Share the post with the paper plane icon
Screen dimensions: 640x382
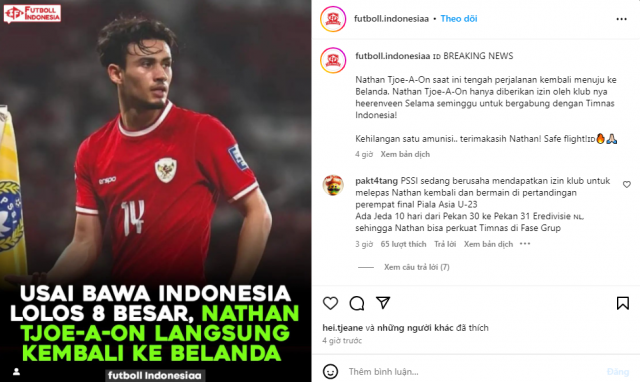point(383,302)
